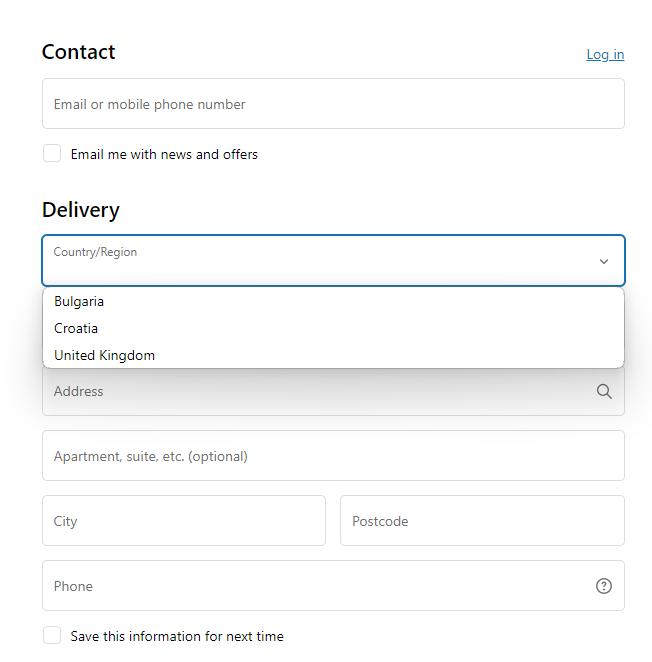The width and height of the screenshot is (652, 662).
Task: Select the Apartment, suite, etc. field
Action: coord(333,456)
